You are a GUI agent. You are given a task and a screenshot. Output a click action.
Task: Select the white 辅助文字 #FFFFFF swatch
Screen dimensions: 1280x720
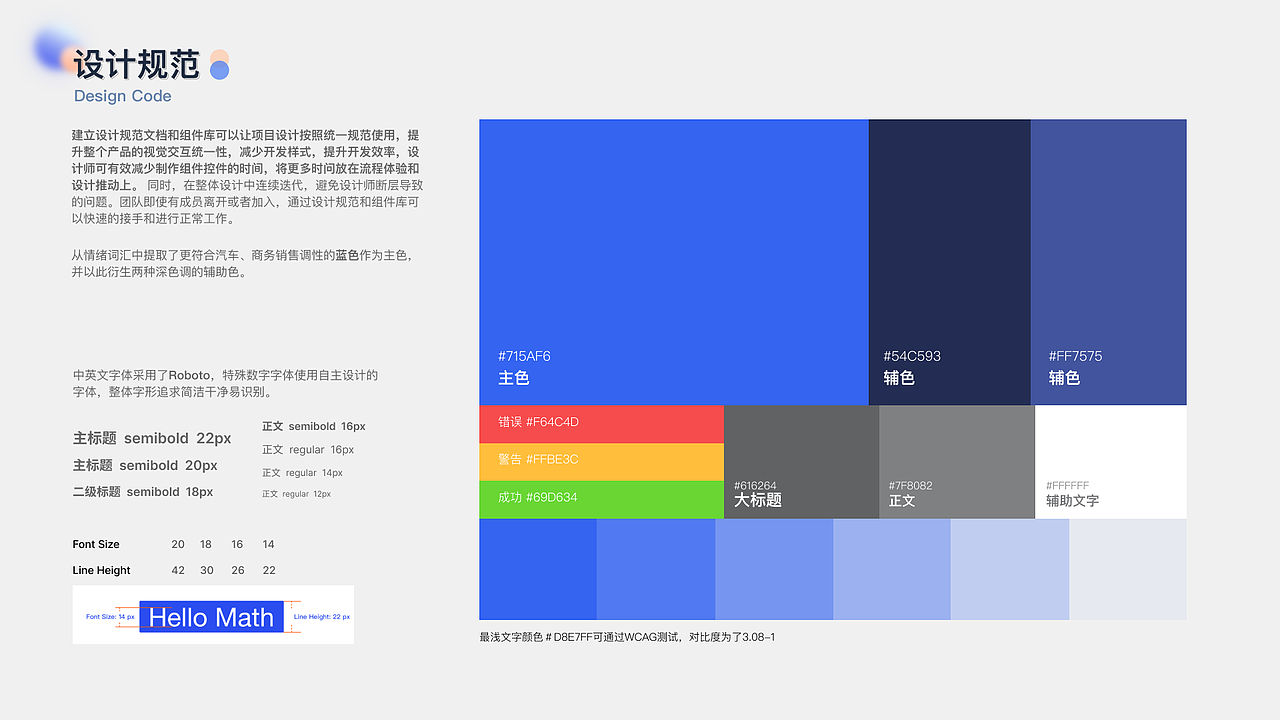point(1111,462)
